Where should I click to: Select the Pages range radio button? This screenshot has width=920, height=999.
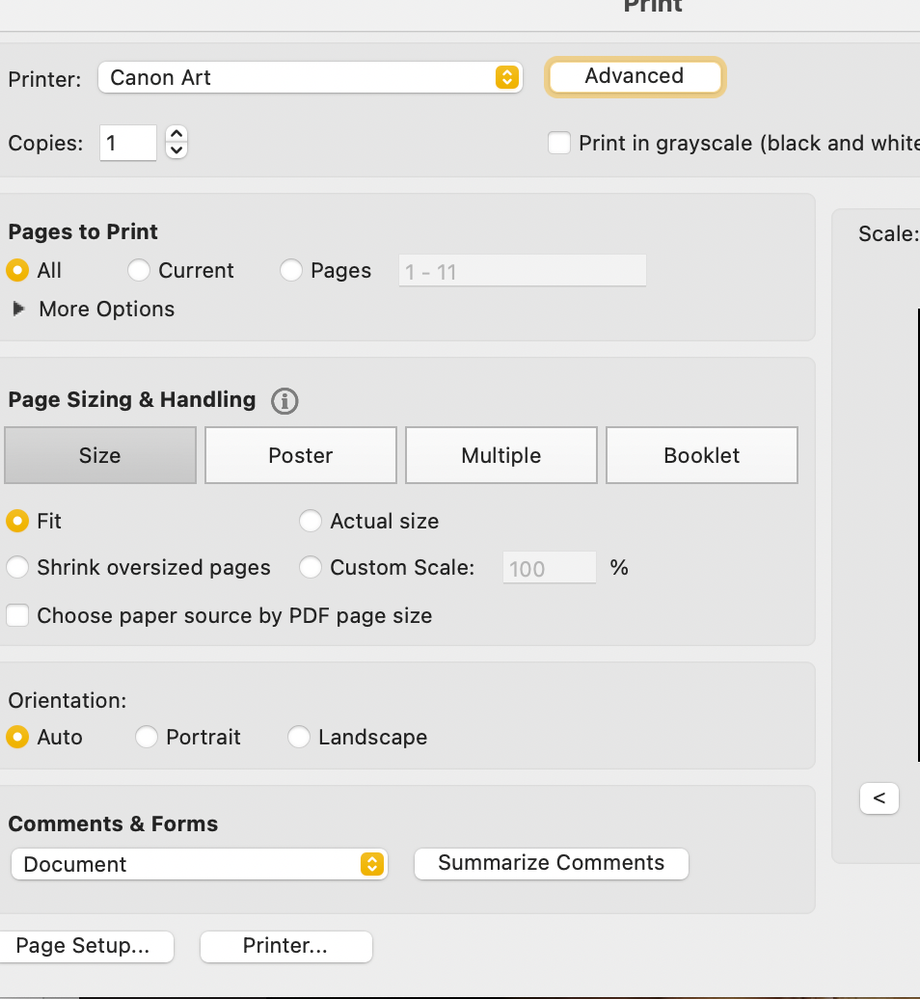pos(291,270)
